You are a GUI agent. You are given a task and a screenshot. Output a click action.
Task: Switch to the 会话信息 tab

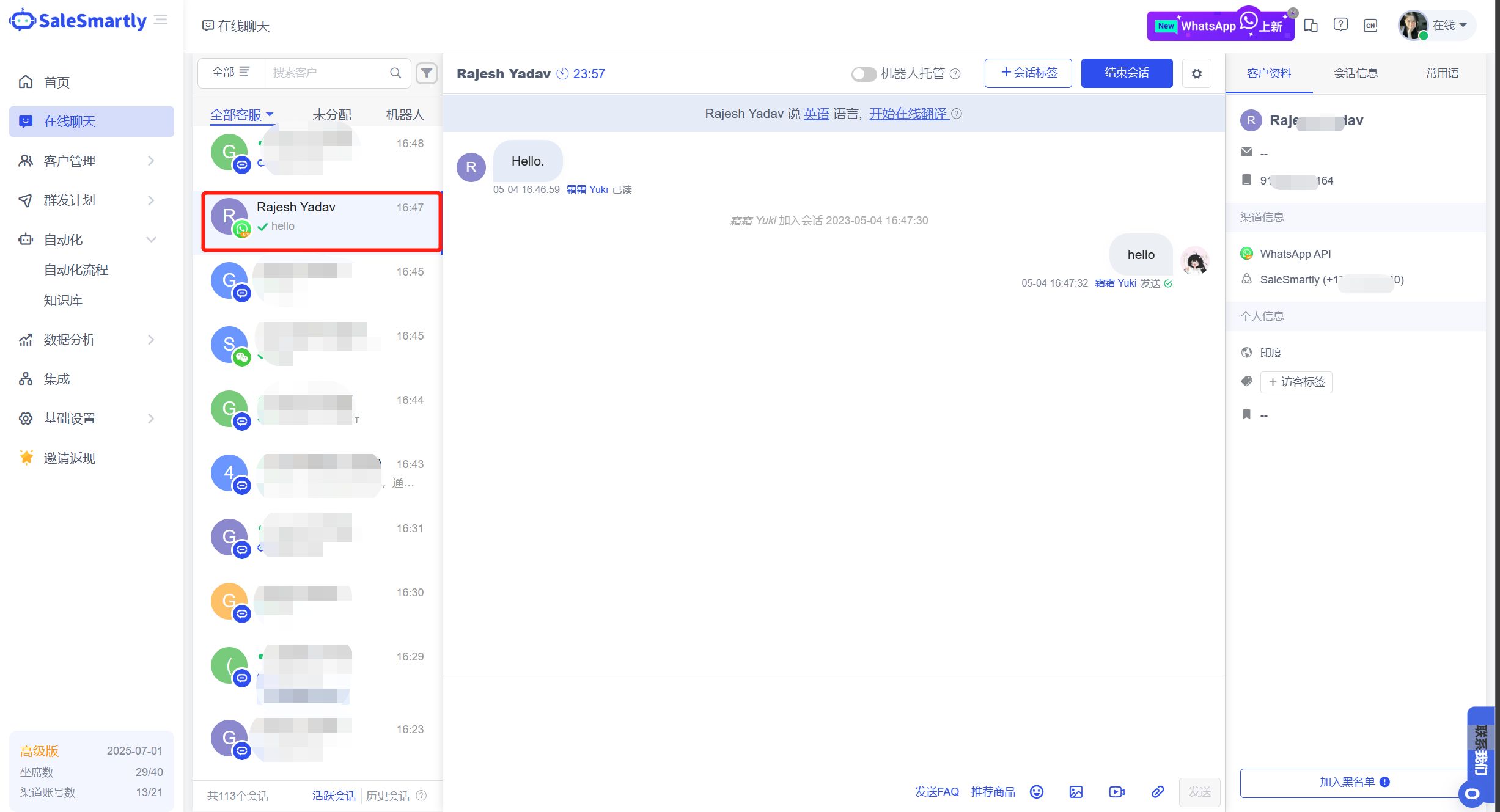point(1355,73)
